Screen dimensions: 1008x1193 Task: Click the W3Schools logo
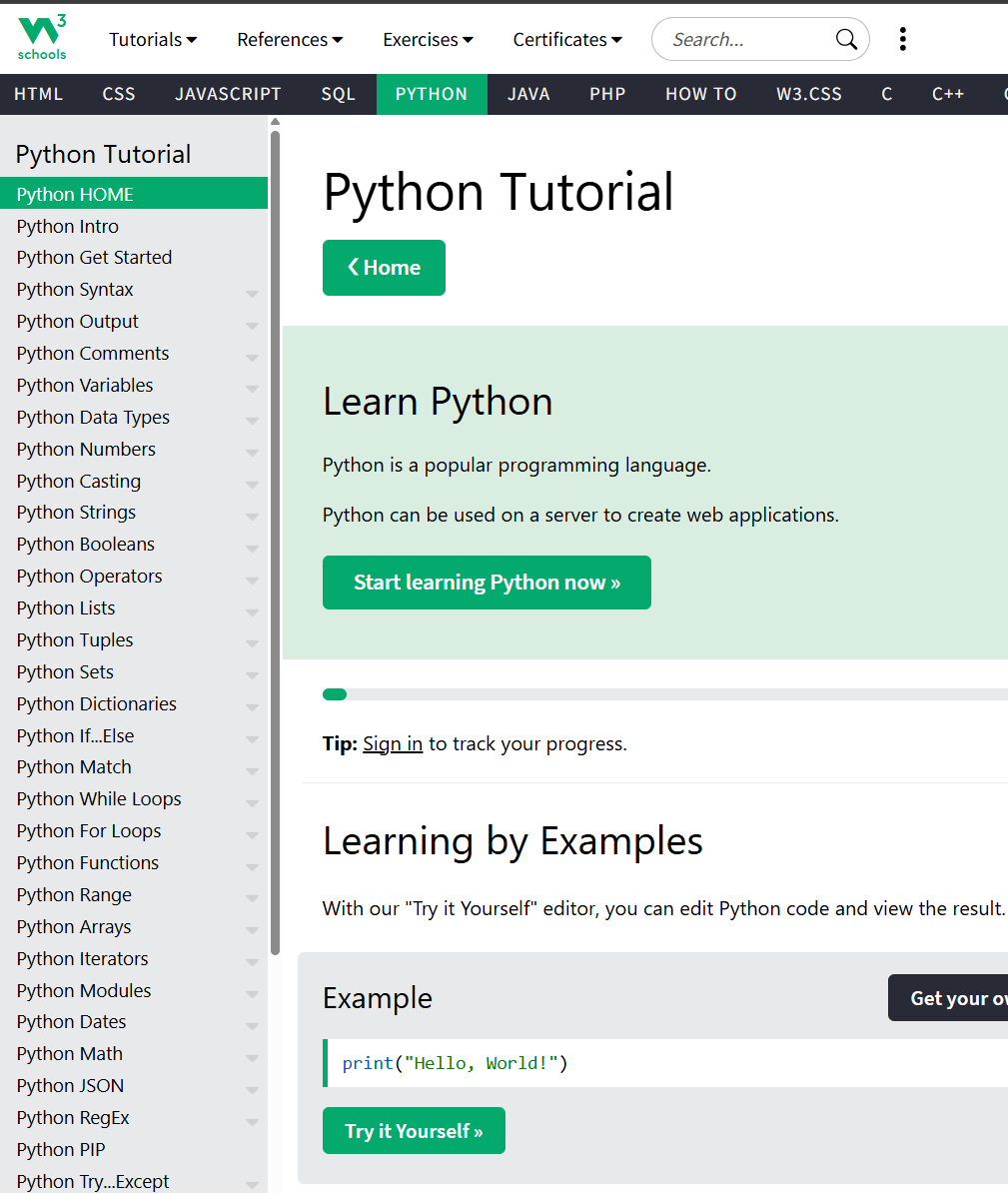coord(42,38)
